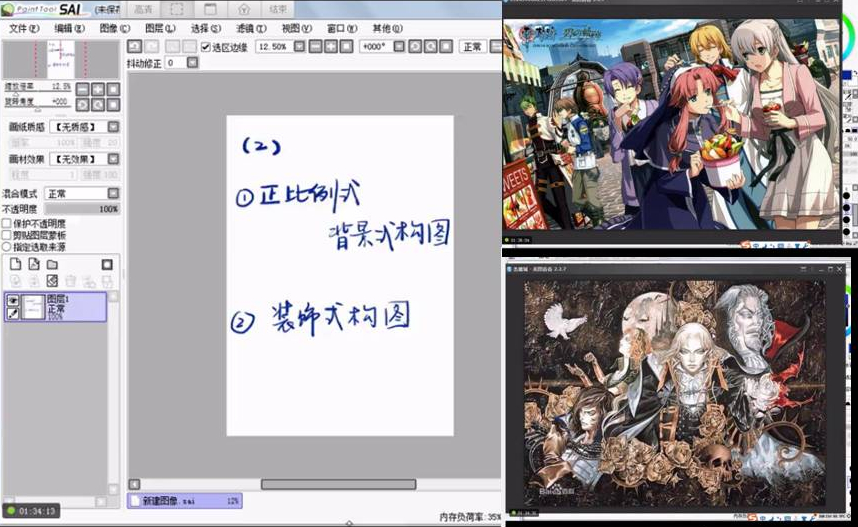Expand the +000° rotation dropdown
Screen dimensions: 858x527
coord(399,47)
